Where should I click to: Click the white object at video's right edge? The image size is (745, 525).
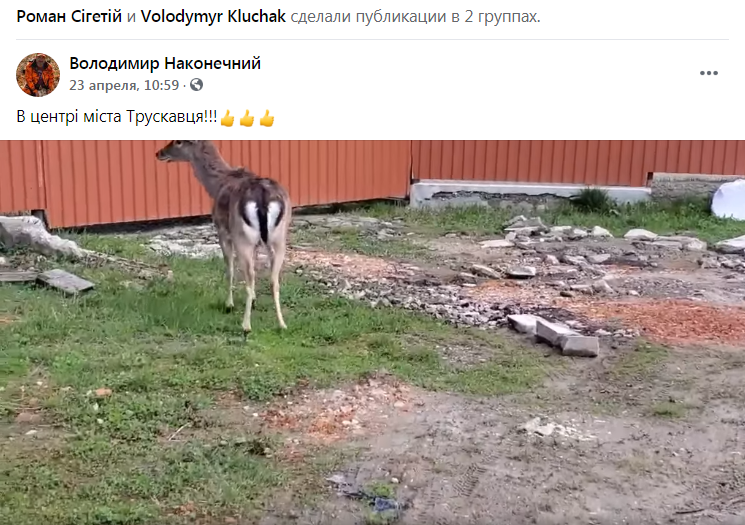point(728,200)
